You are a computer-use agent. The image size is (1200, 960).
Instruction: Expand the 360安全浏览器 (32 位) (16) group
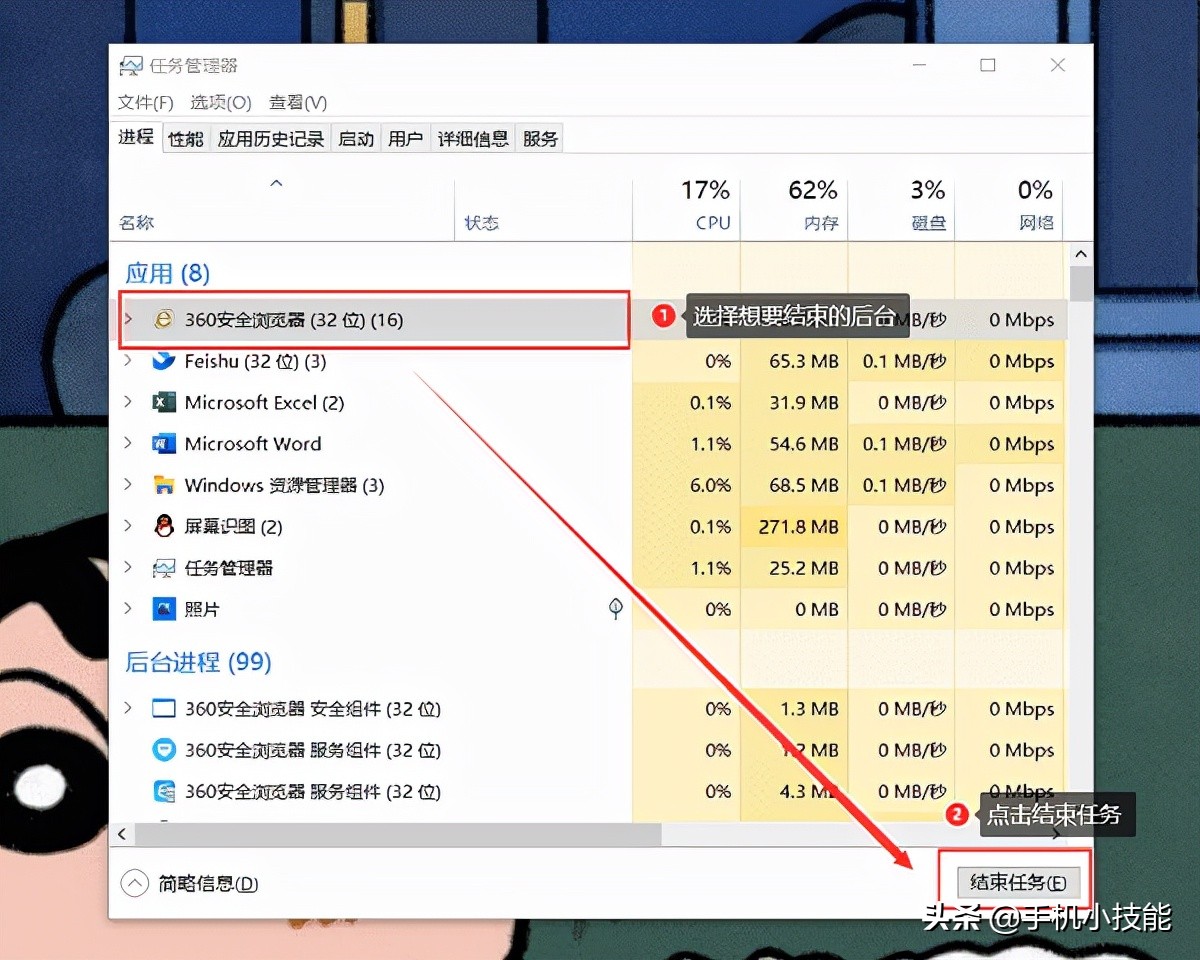coord(128,319)
